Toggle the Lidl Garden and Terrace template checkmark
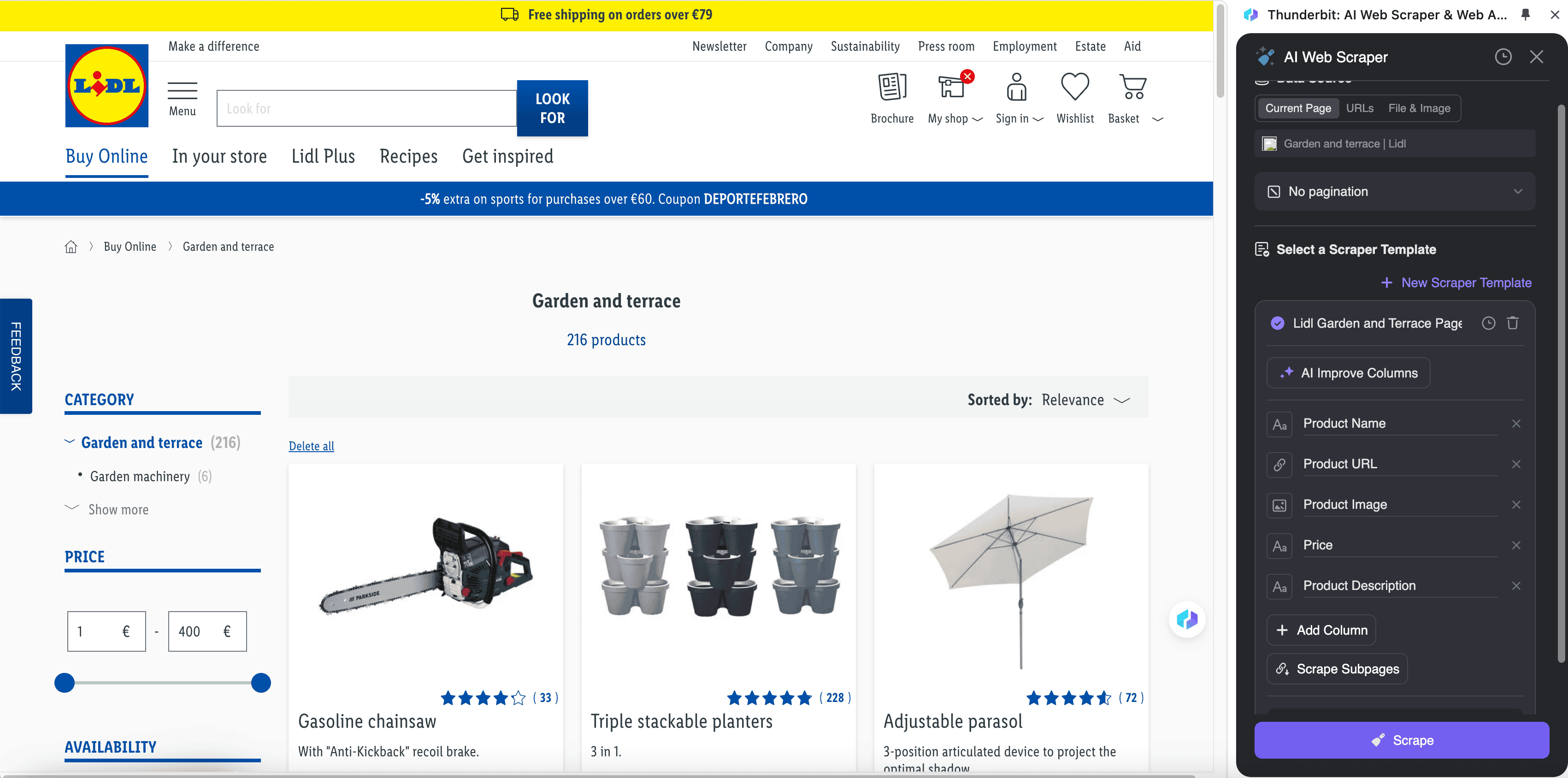 click(1277, 323)
